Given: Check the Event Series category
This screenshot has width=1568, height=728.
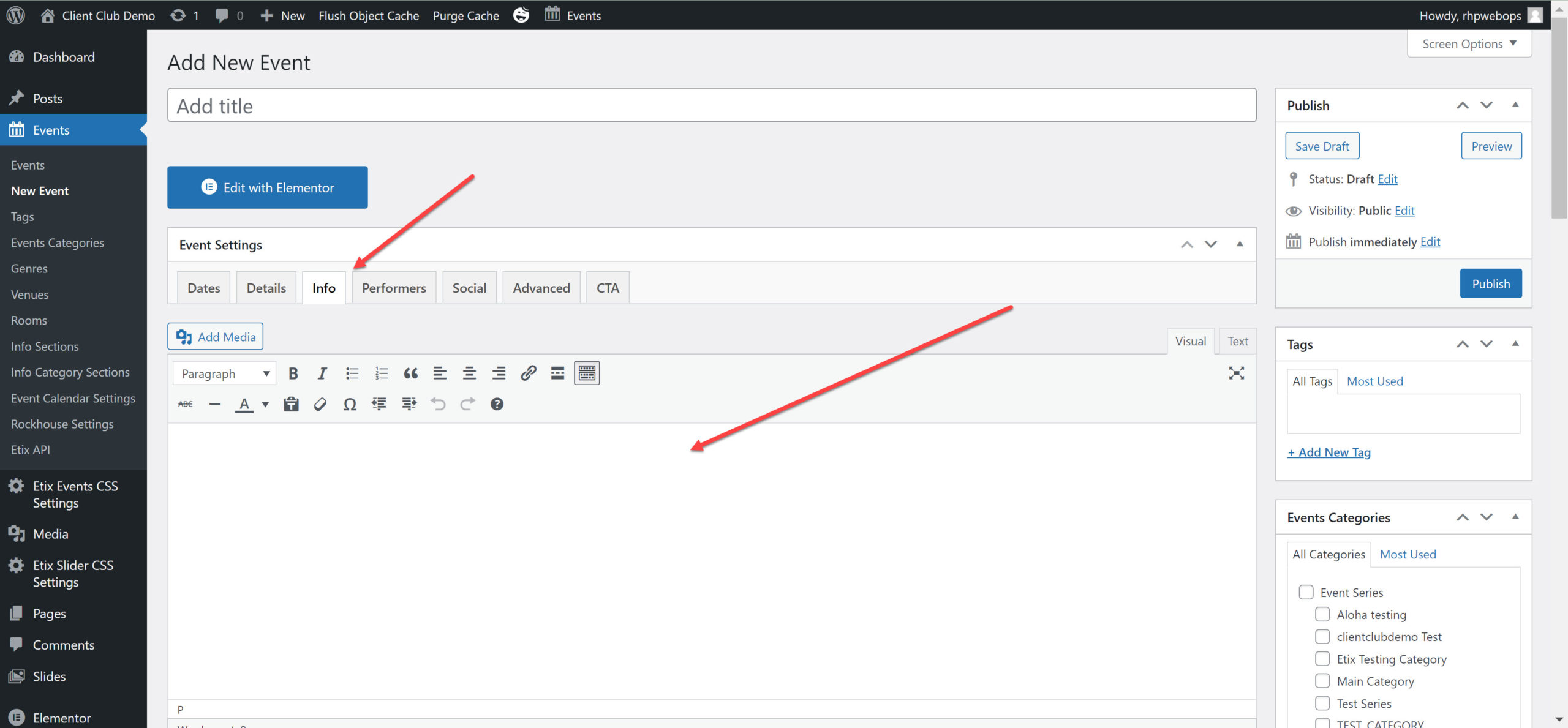Looking at the screenshot, I should pyautogui.click(x=1306, y=592).
